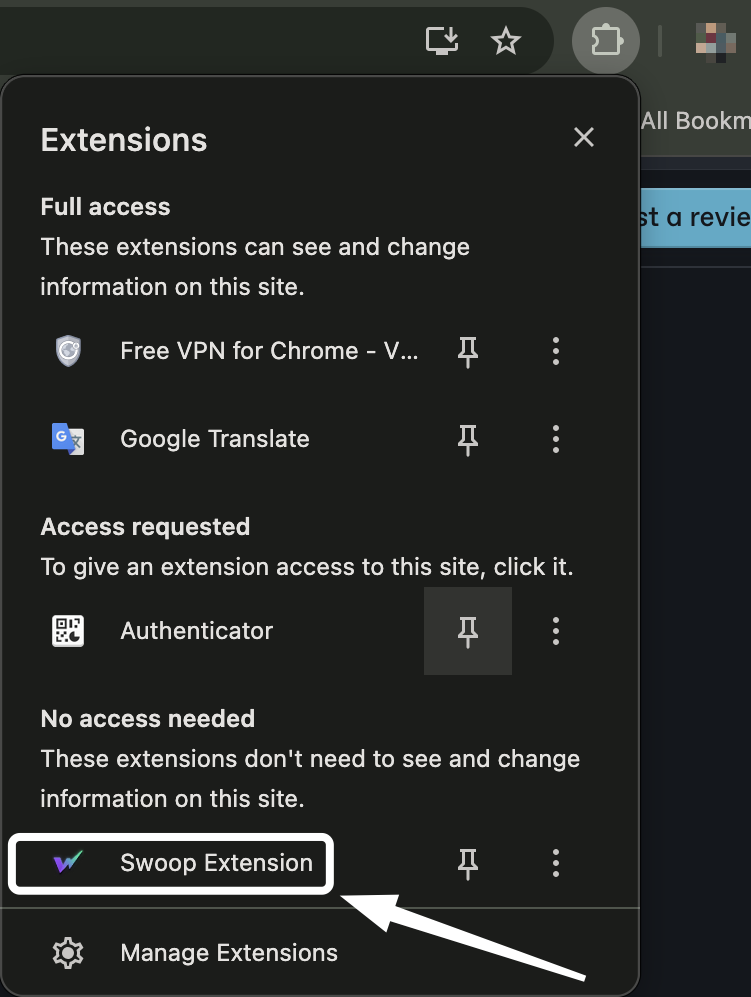751x997 pixels.
Task: Click the Google Translate extension icon
Action: pyautogui.click(x=68, y=439)
